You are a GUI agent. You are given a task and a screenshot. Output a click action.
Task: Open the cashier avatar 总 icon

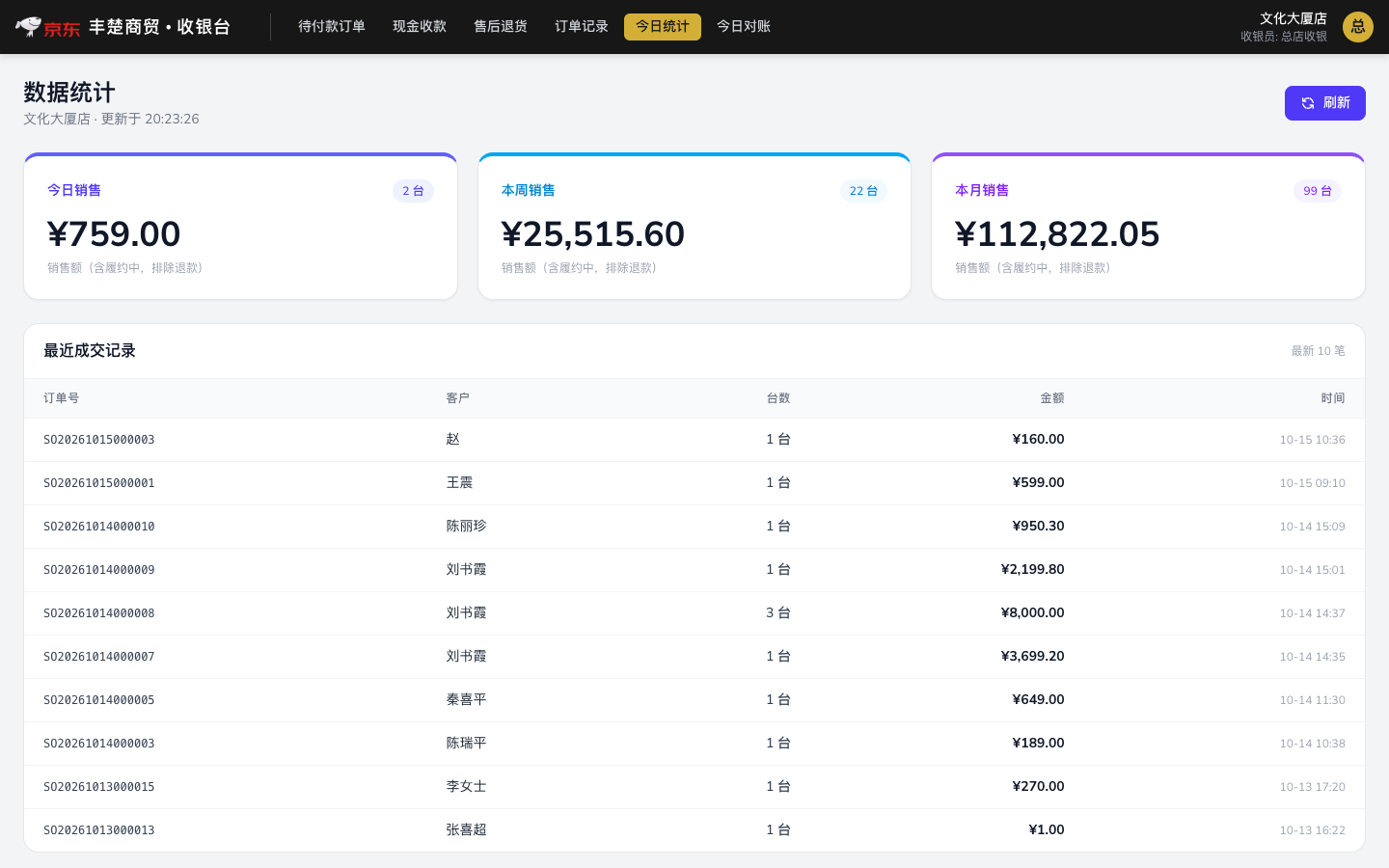tap(1358, 27)
